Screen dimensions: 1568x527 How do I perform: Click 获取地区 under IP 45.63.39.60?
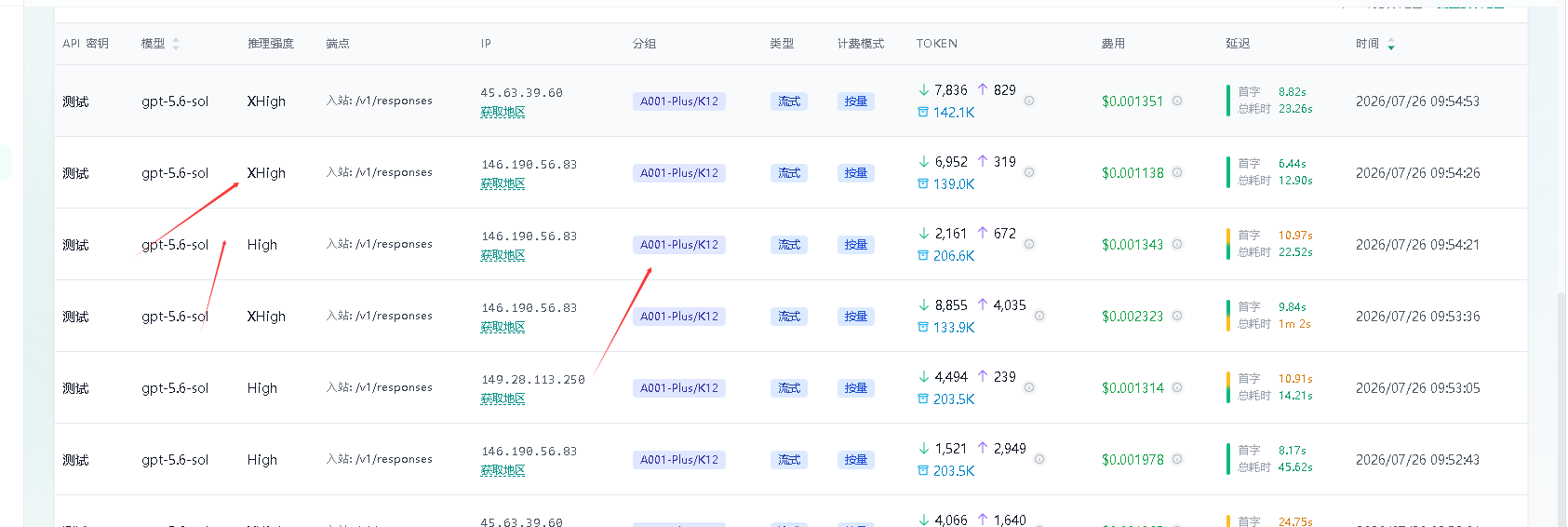coord(503,112)
